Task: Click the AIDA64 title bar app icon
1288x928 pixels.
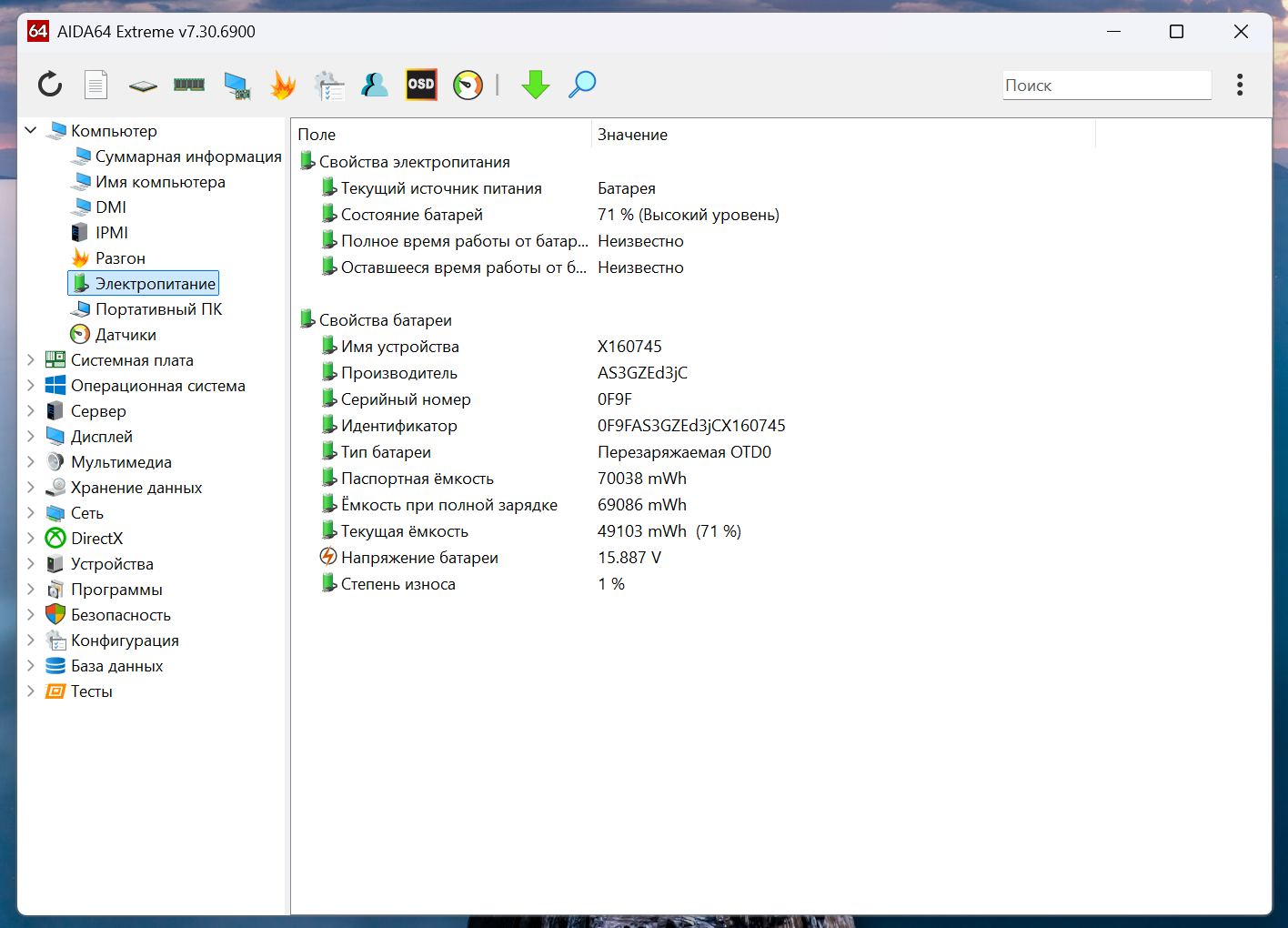Action: tap(37, 31)
